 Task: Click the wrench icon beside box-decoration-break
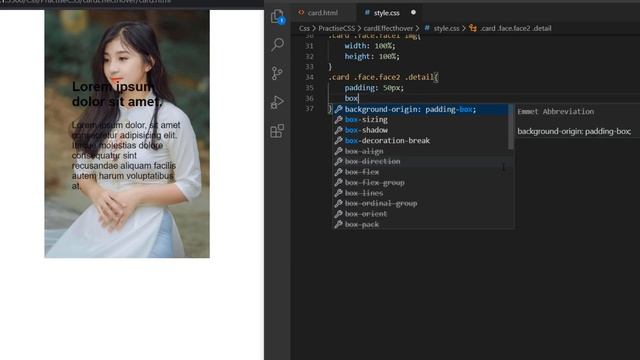(x=338, y=141)
